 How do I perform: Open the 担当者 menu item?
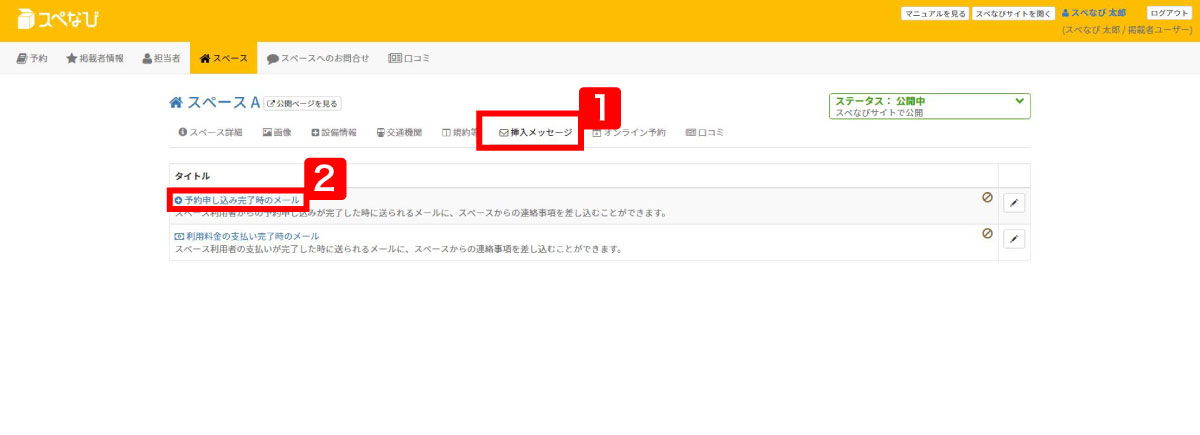(161, 59)
